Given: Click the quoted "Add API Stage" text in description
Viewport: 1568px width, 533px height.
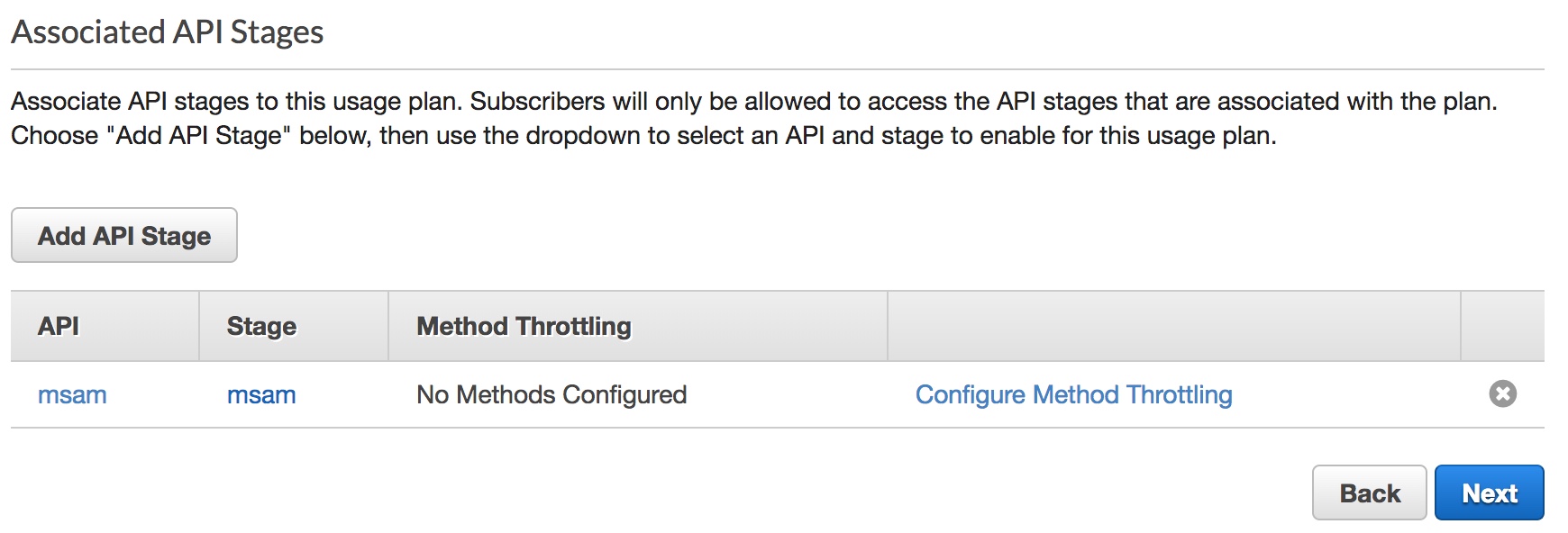Looking at the screenshot, I should click(198, 136).
